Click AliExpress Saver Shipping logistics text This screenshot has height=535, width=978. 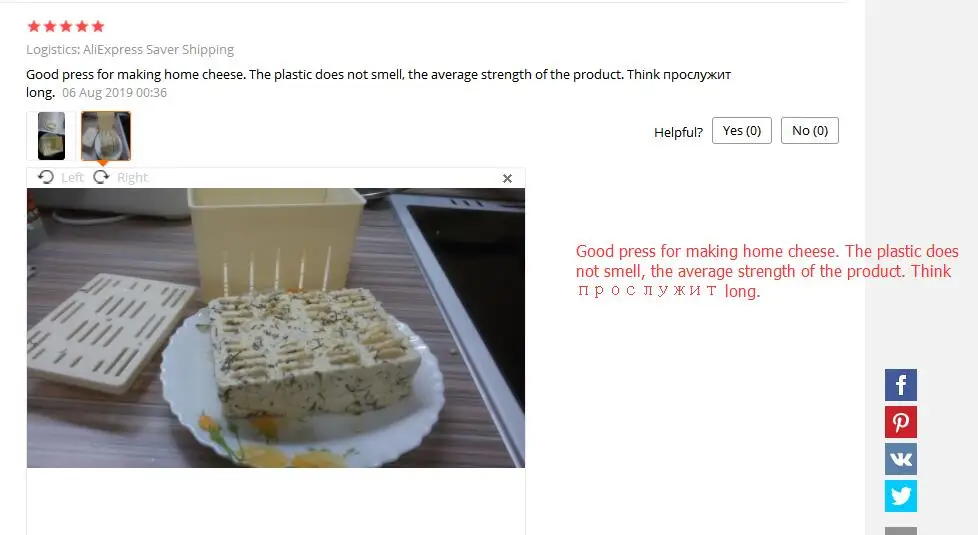(x=158, y=49)
